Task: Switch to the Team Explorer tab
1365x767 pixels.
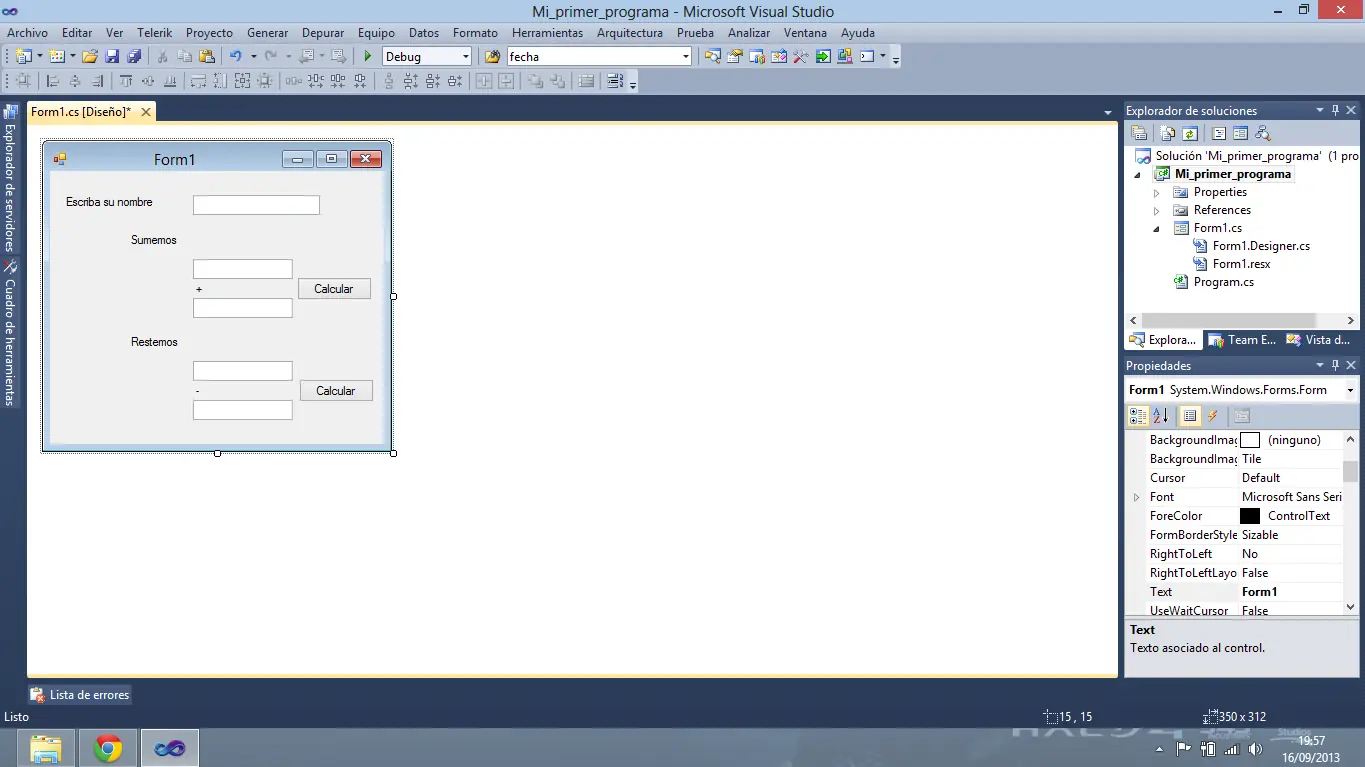Action: pyautogui.click(x=1243, y=340)
